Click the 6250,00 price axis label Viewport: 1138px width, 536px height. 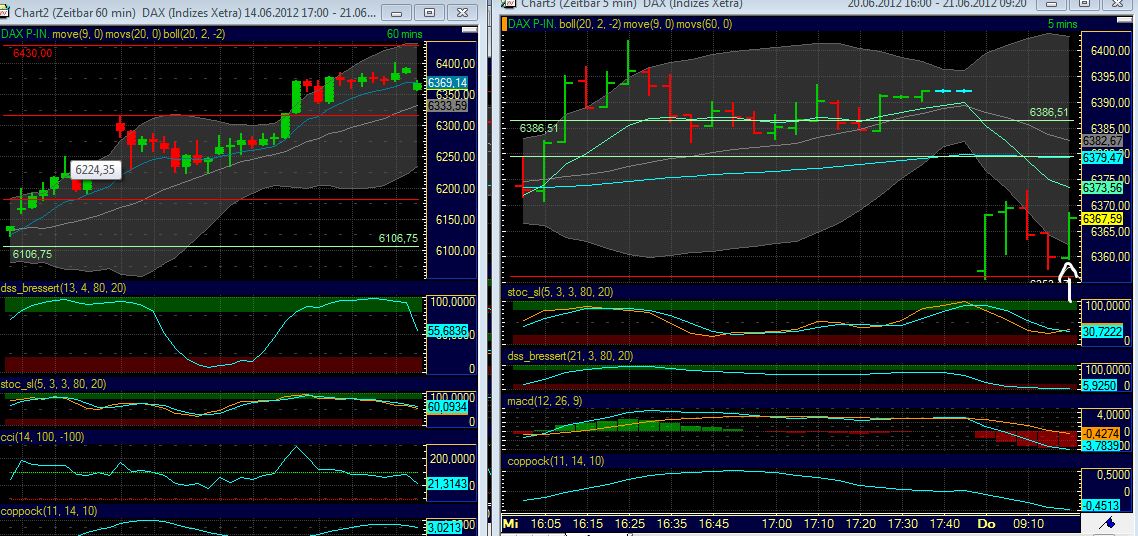(x=456, y=157)
